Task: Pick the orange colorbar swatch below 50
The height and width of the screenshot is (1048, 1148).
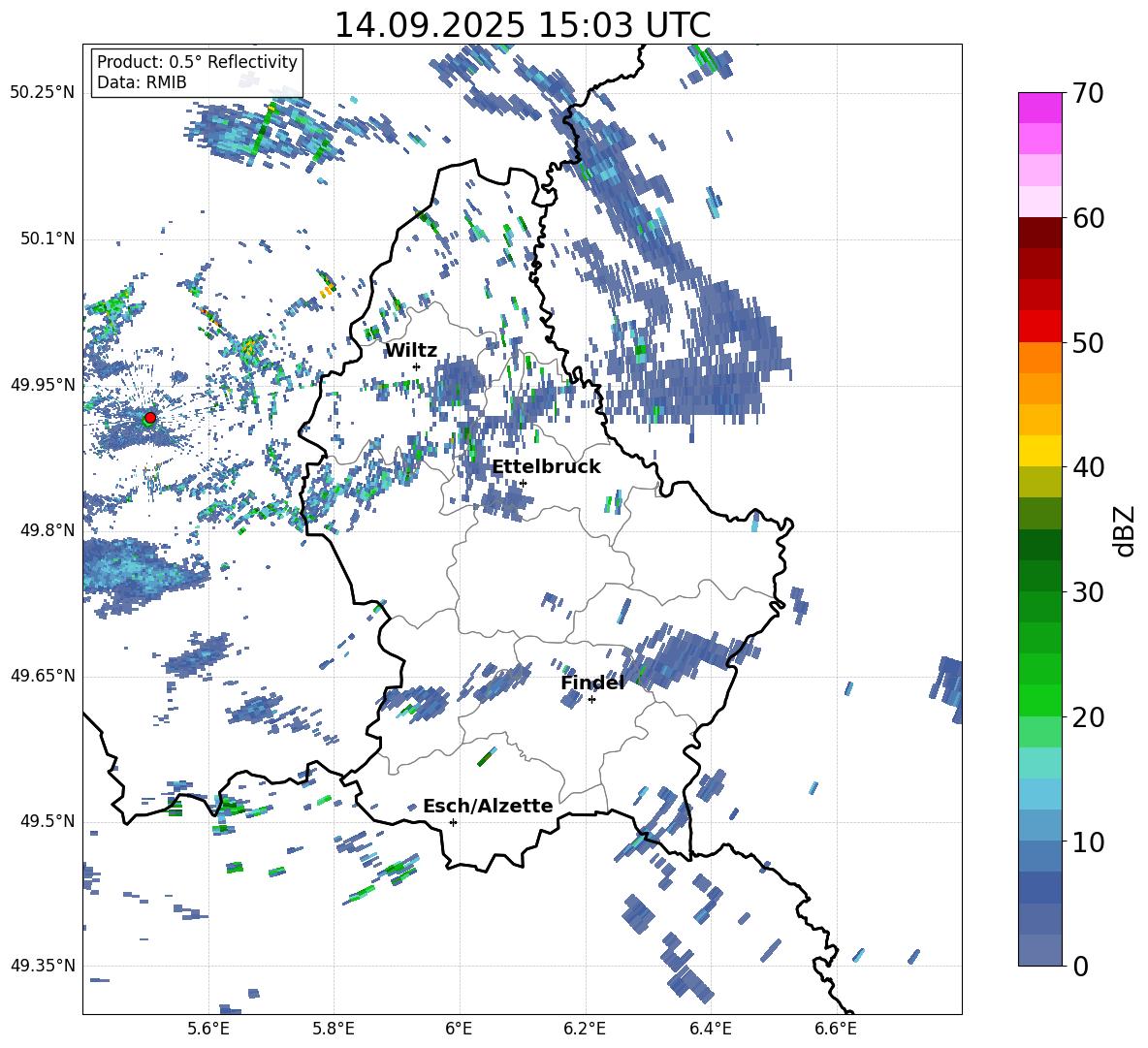Action: pyautogui.click(x=1040, y=358)
